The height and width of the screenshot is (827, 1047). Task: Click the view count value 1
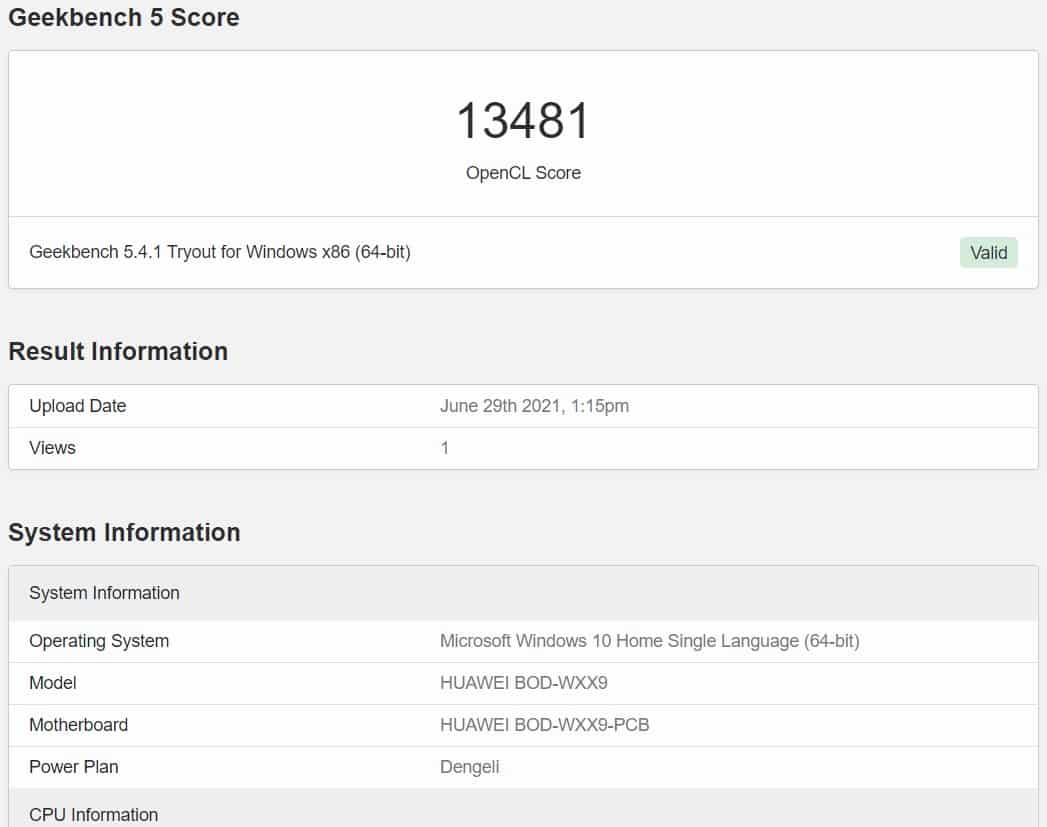coord(445,448)
